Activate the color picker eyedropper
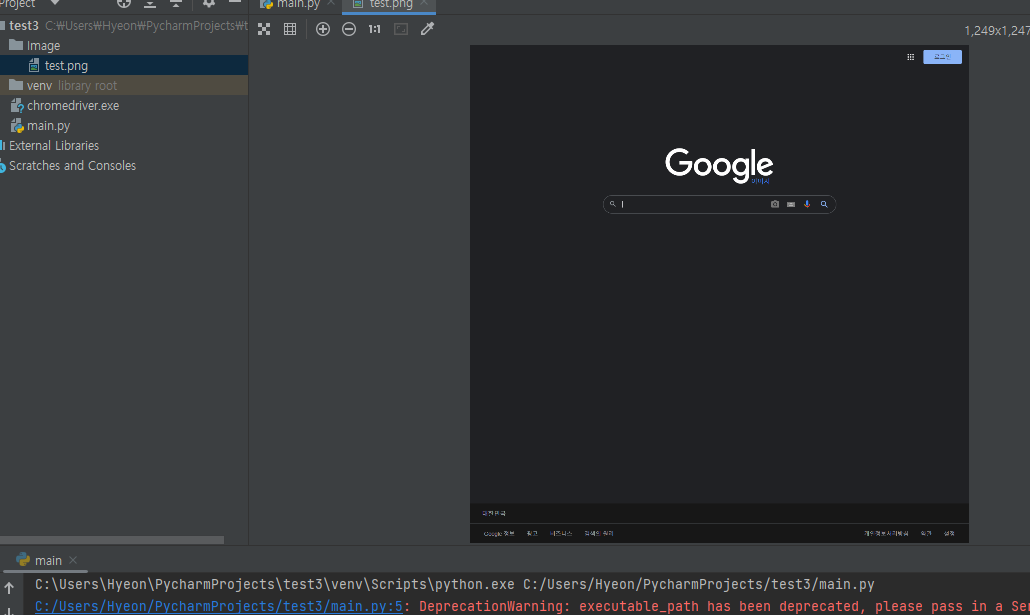The width and height of the screenshot is (1030, 615). click(428, 29)
